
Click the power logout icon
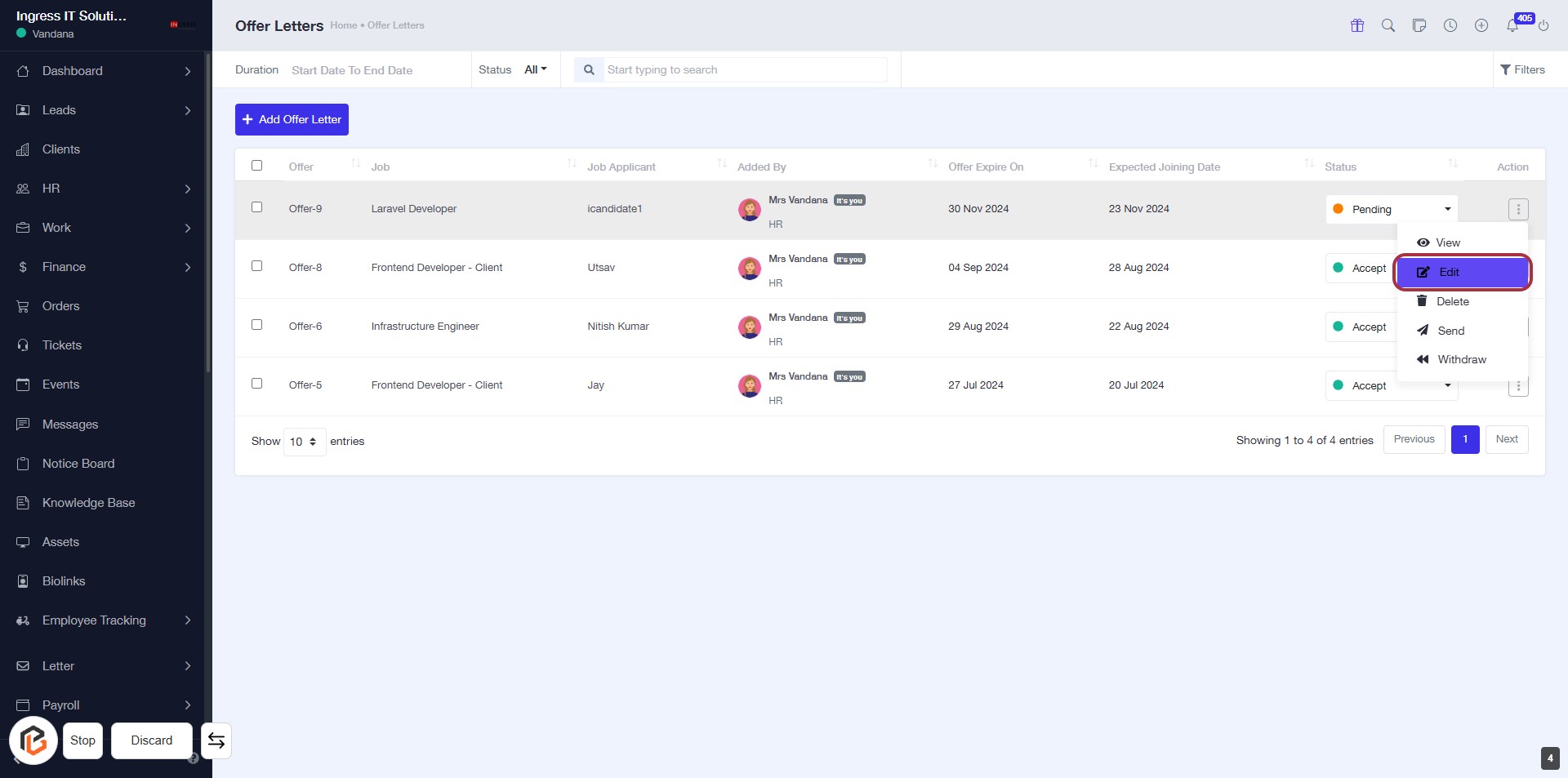coord(1543,25)
